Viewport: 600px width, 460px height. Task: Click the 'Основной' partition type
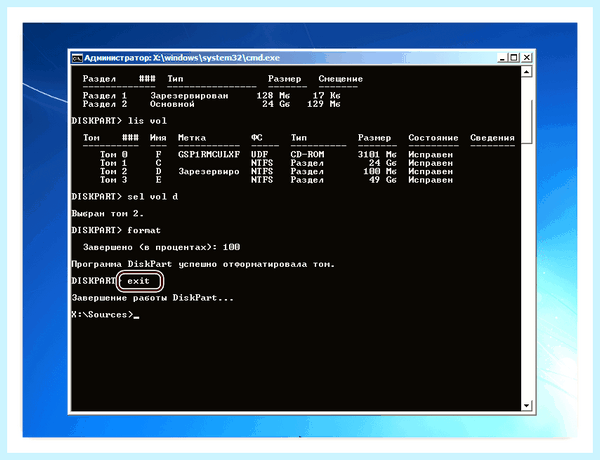pos(172,104)
